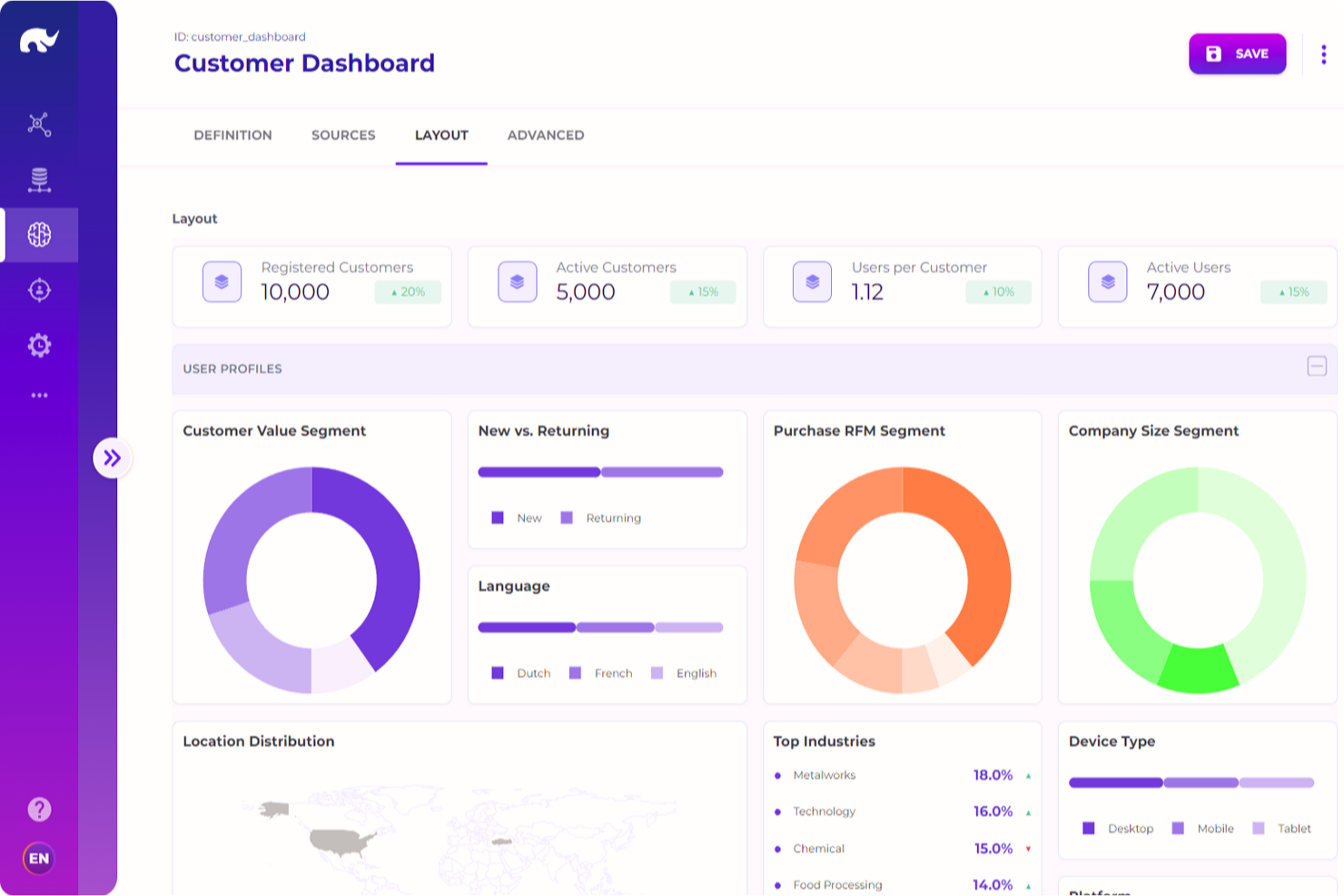1344x896 pixels.
Task: Expand the sidebar with the double chevron
Action: click(113, 458)
